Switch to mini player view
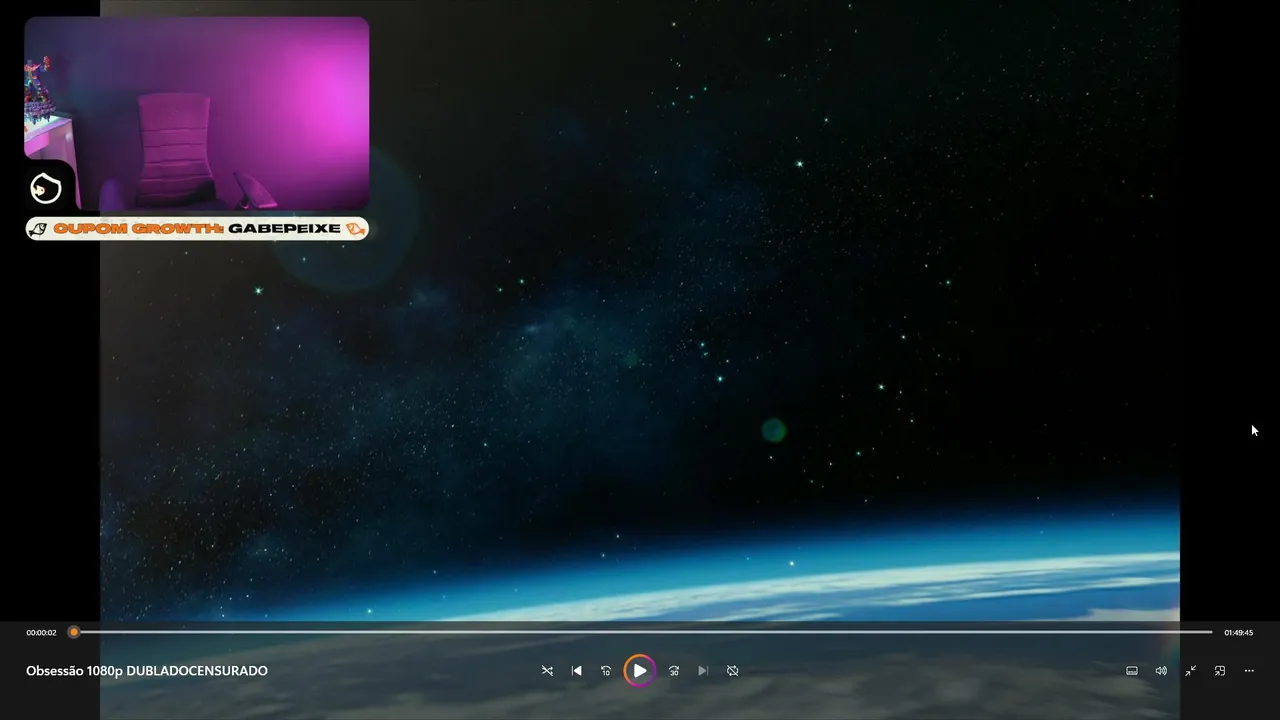Screen dimensions: 1280x720 [1220, 671]
